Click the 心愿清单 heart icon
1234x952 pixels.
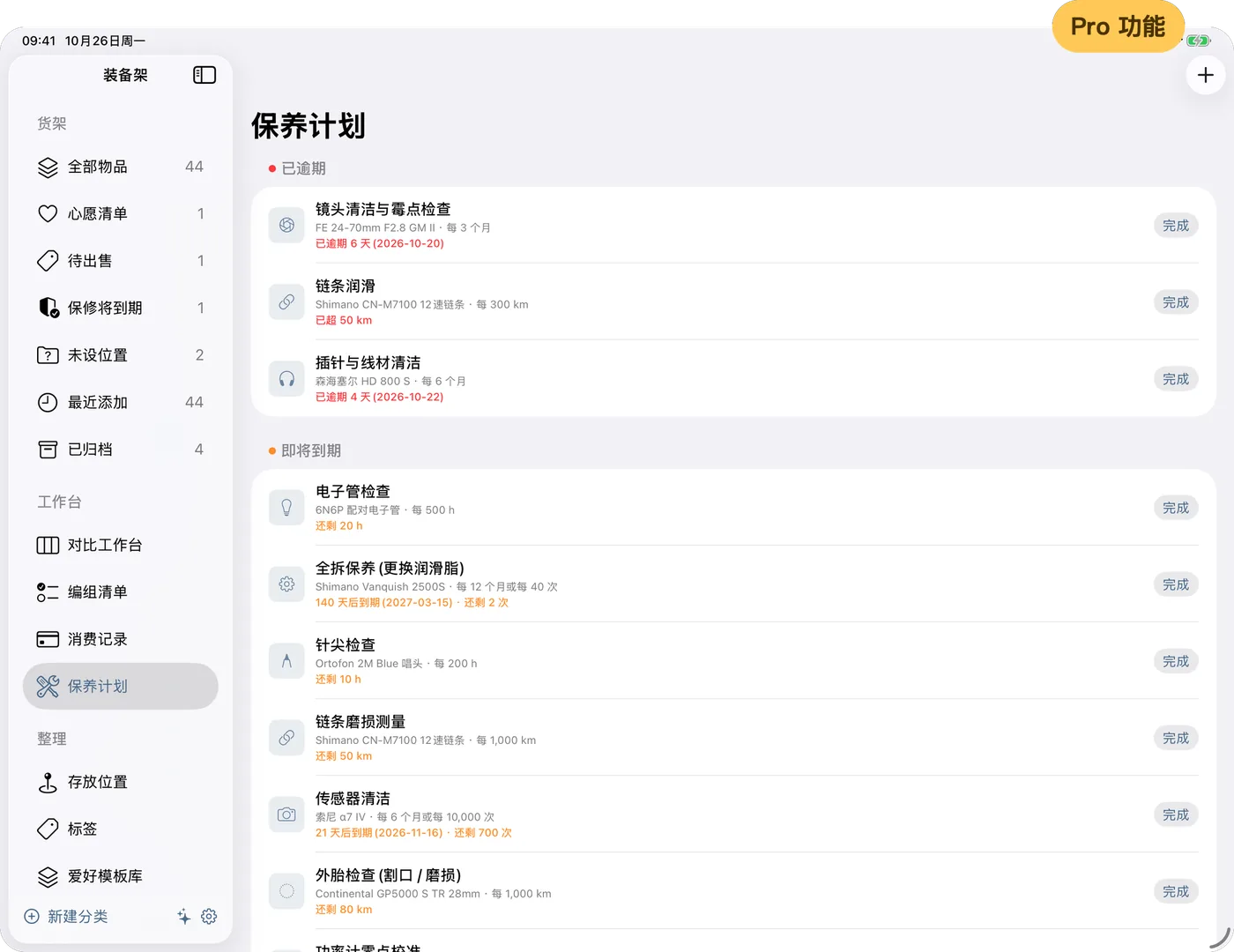(48, 213)
